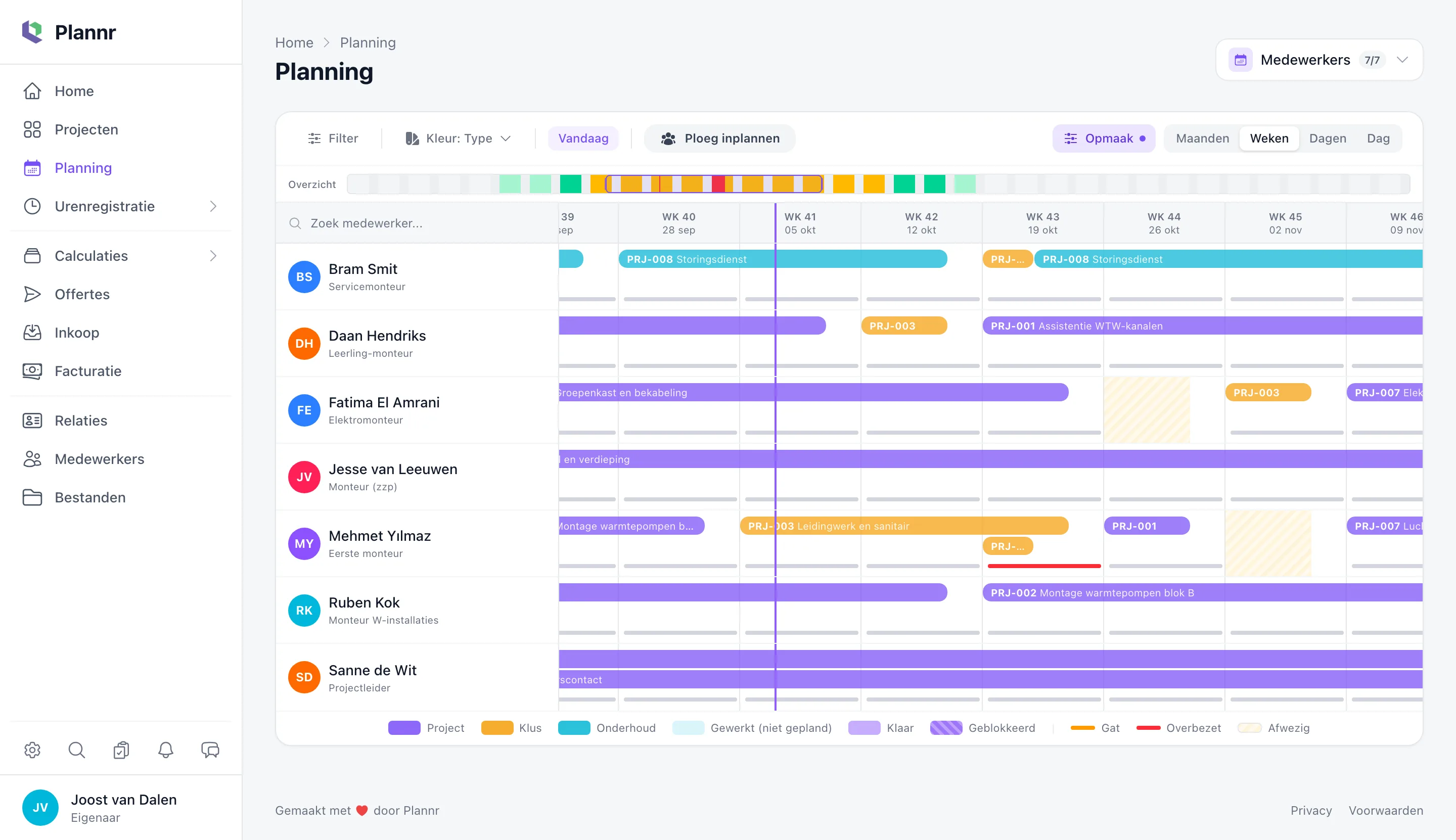This screenshot has width=1456, height=840.
Task: Open the Facturatie money icon
Action: 32,371
